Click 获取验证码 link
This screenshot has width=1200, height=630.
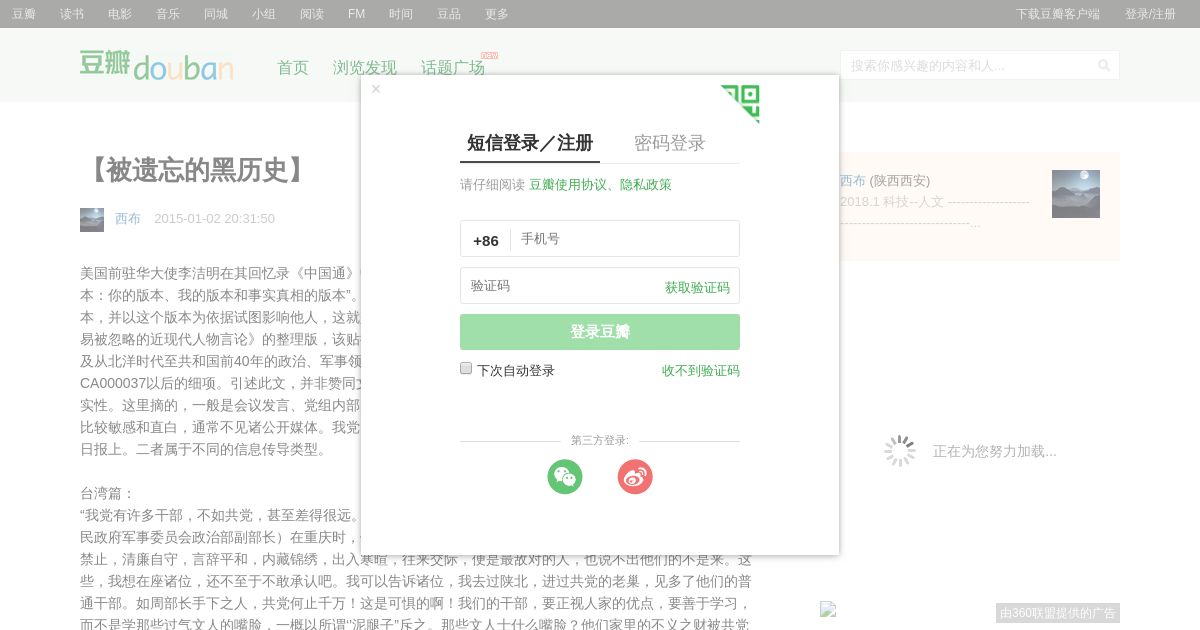pyautogui.click(x=697, y=287)
